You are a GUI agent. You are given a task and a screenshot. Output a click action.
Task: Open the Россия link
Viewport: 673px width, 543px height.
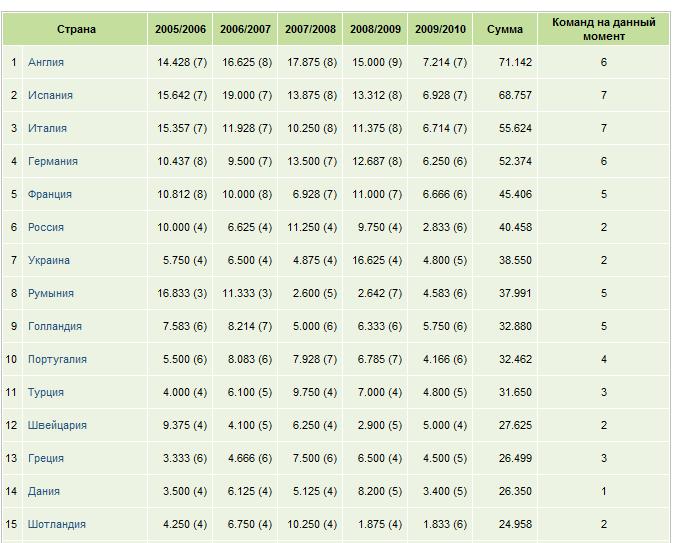[46, 227]
